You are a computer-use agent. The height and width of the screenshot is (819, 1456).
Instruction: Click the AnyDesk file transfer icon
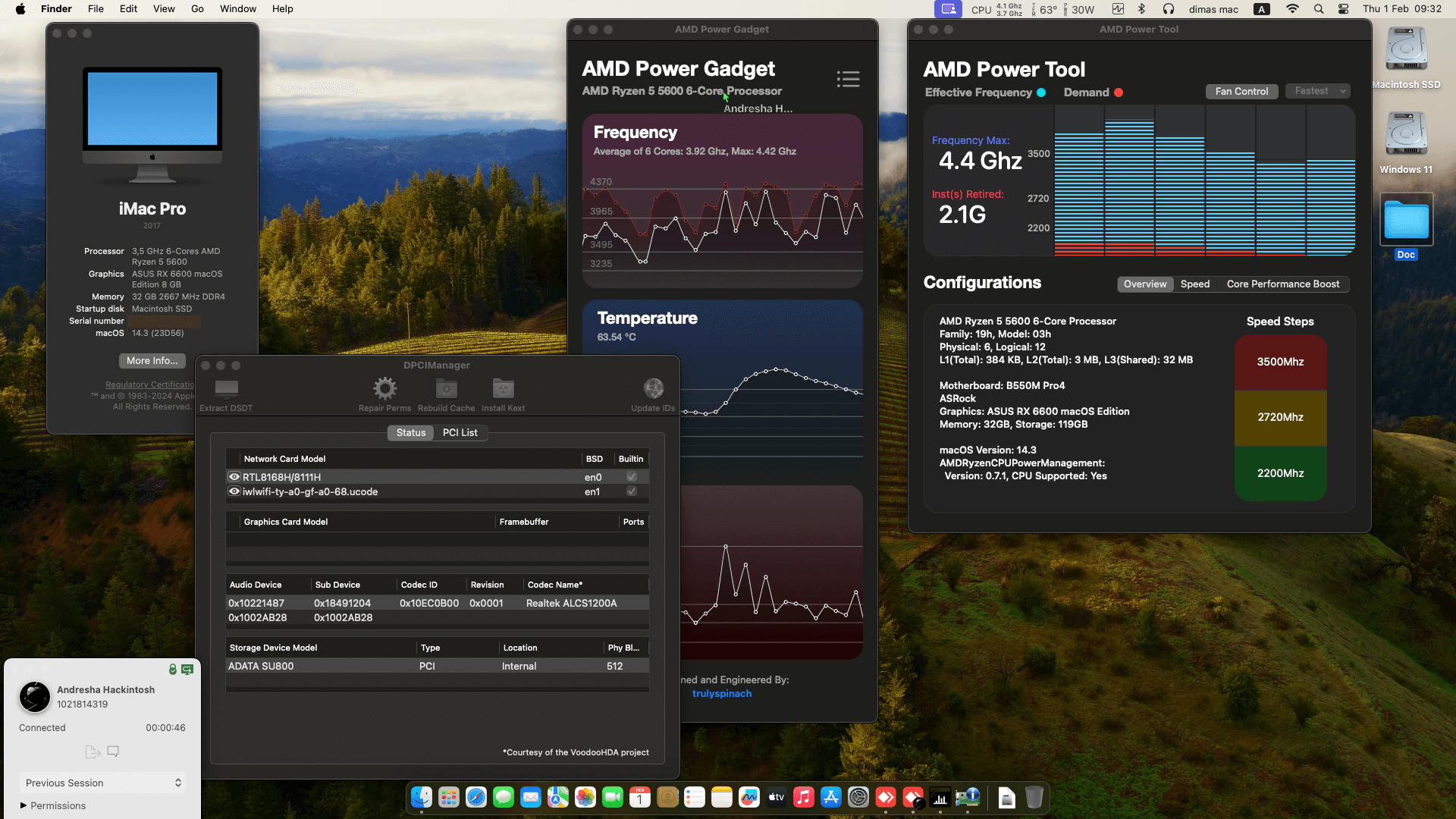[x=93, y=752]
